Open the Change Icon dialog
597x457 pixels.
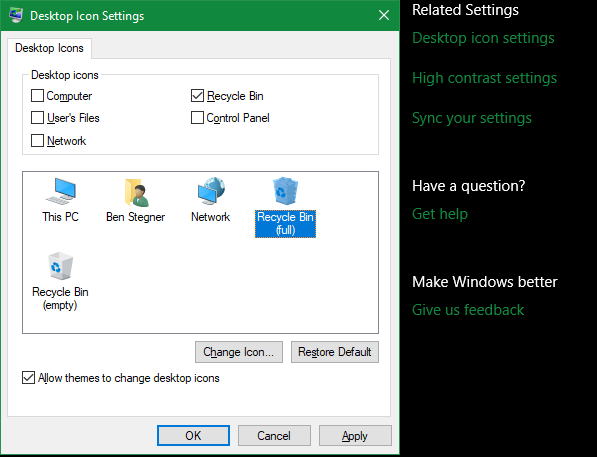239,352
